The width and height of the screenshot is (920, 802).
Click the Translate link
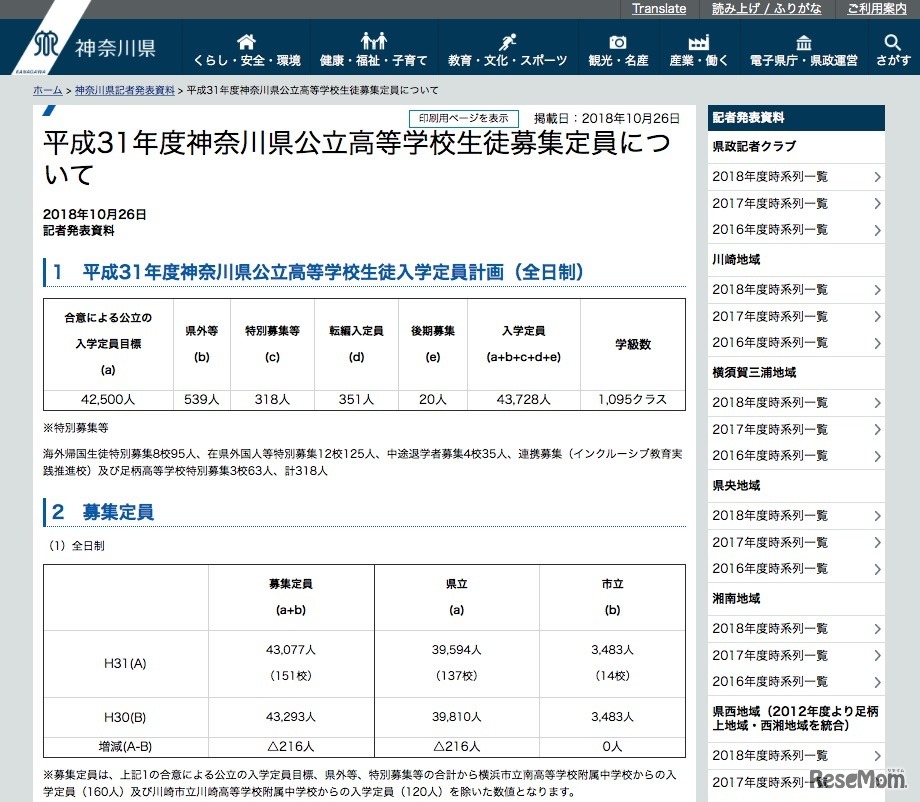(659, 9)
